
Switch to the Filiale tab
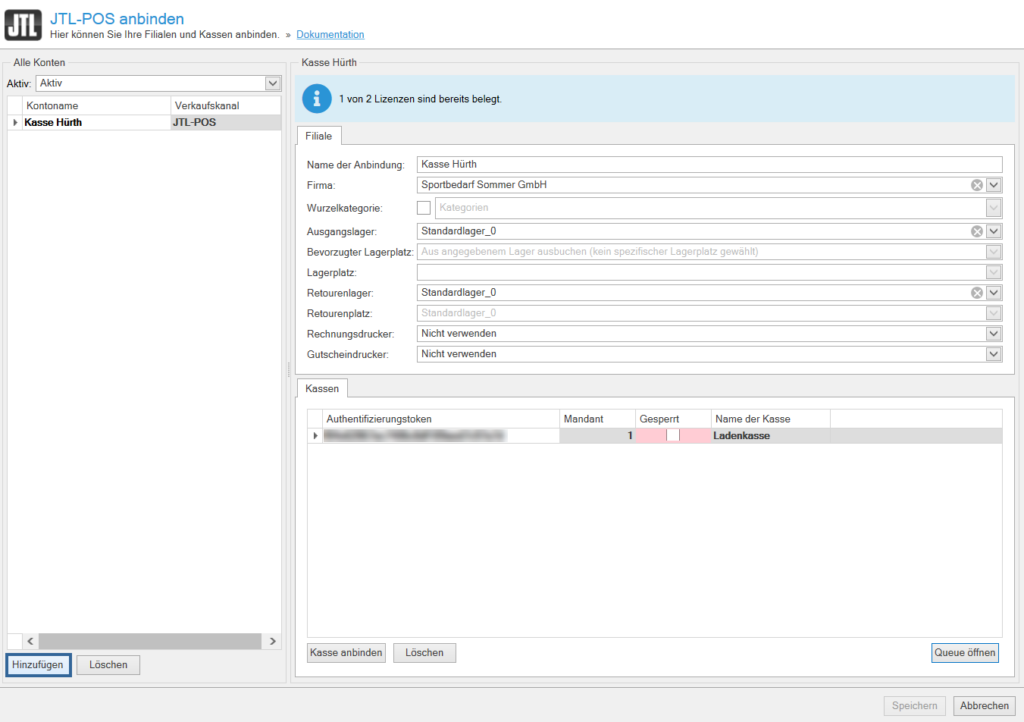point(320,136)
